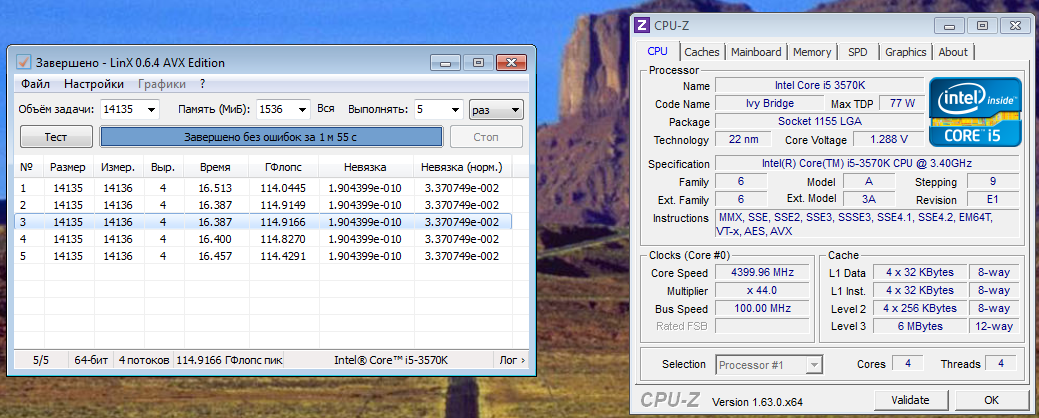Click the Intel Core i5 logo badge
The image size is (1039, 418).
pos(973,113)
